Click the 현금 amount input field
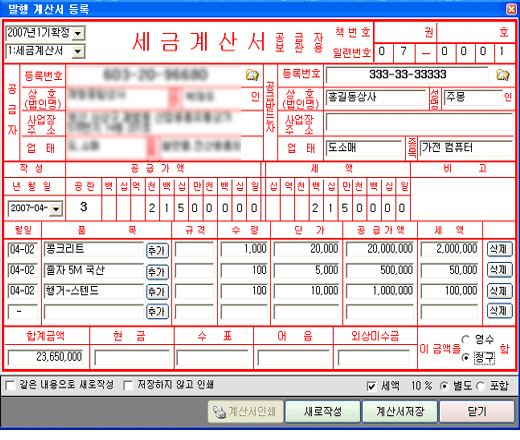 pos(132,358)
